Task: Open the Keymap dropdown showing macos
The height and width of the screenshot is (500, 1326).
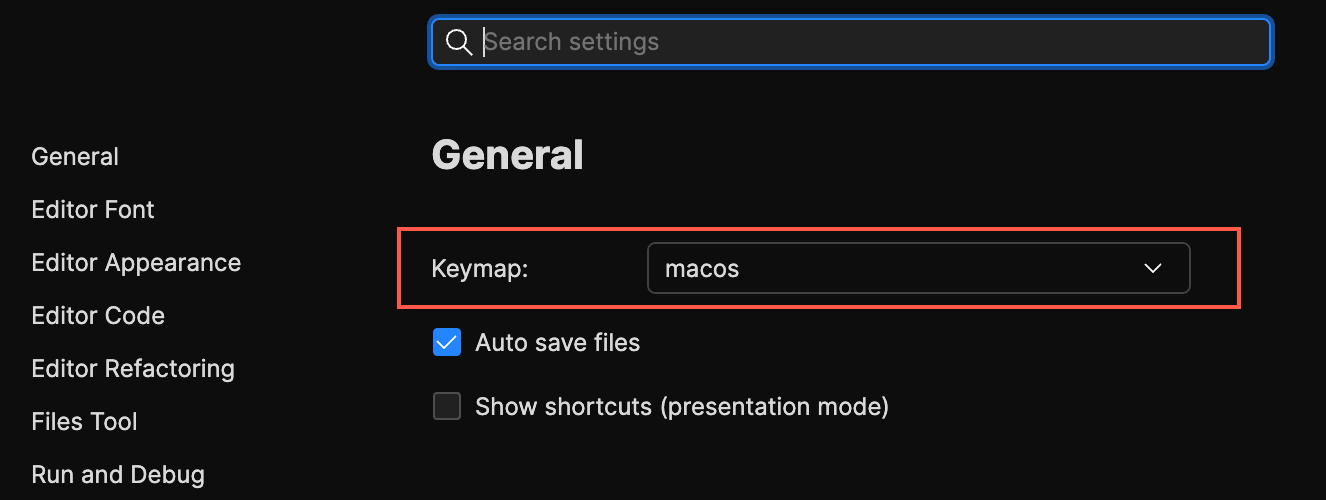Action: coord(919,268)
